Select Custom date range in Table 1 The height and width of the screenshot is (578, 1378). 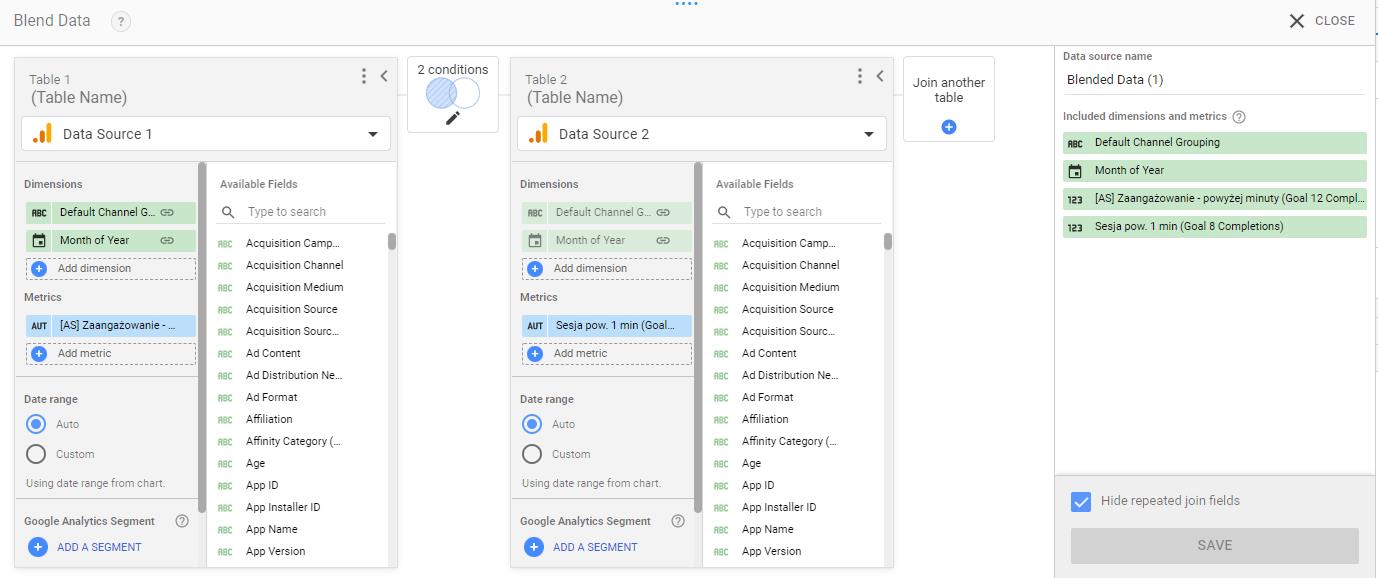[x=37, y=454]
